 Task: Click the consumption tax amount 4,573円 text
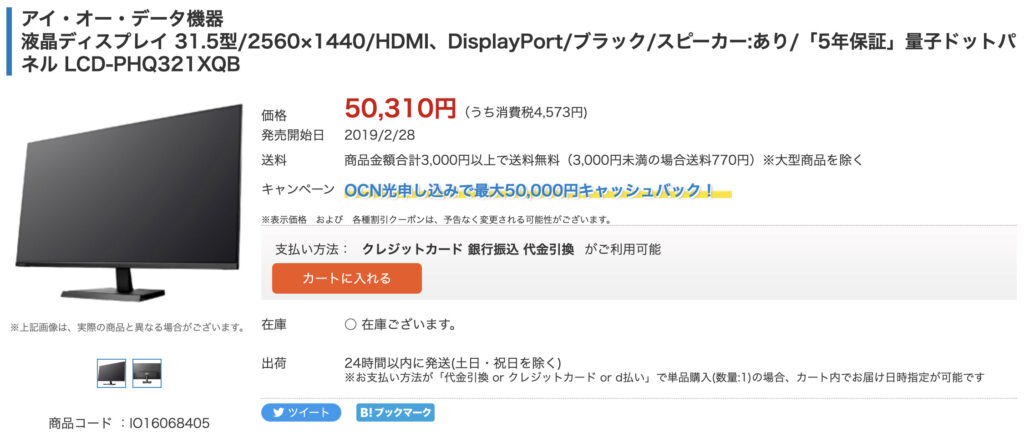526,112
